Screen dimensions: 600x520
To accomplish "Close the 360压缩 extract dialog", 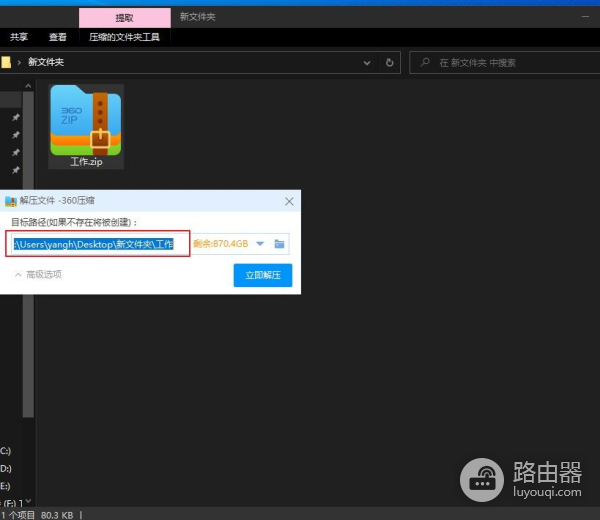I will point(289,201).
